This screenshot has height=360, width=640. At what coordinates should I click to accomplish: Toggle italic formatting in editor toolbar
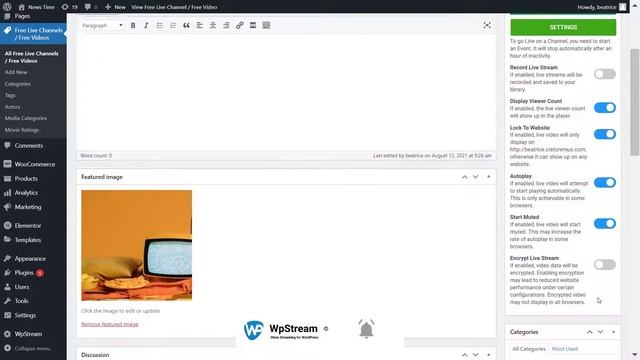pyautogui.click(x=146, y=25)
